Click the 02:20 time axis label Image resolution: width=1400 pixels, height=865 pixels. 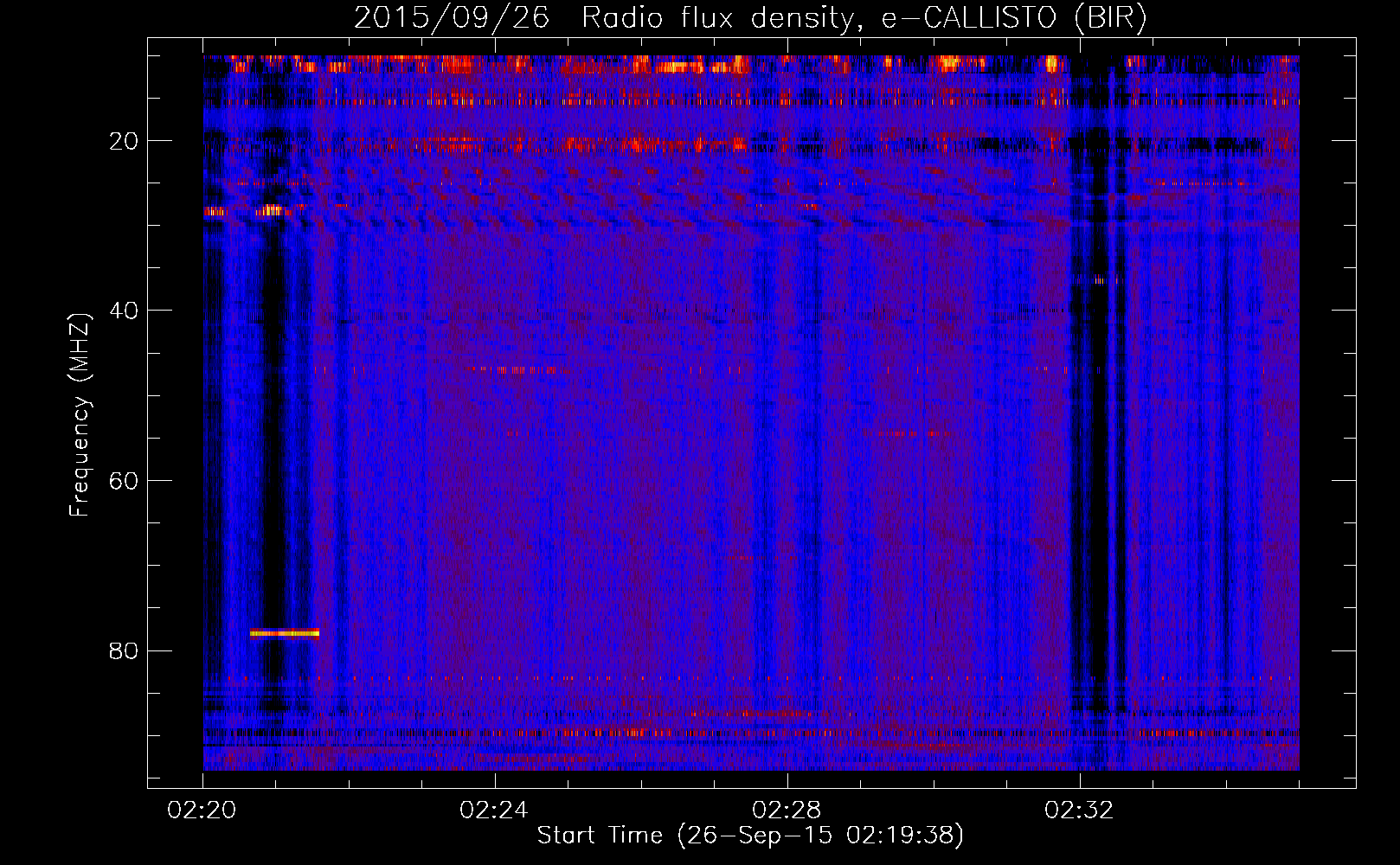(x=202, y=811)
